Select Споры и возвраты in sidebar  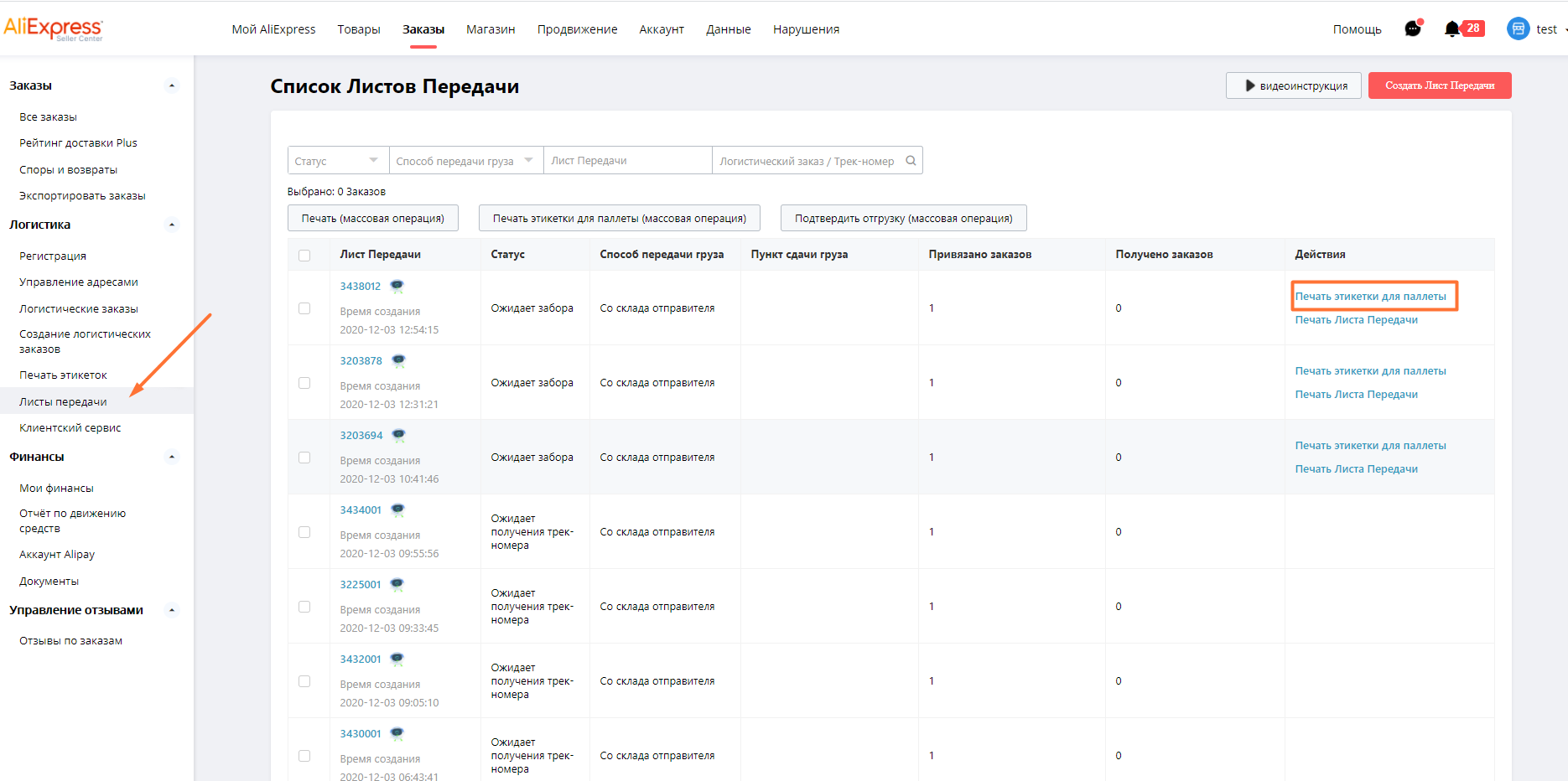(68, 169)
